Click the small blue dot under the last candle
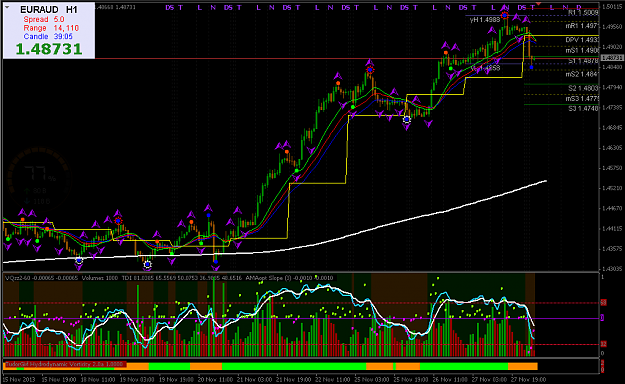The height and width of the screenshot is (384, 625). pos(531,67)
